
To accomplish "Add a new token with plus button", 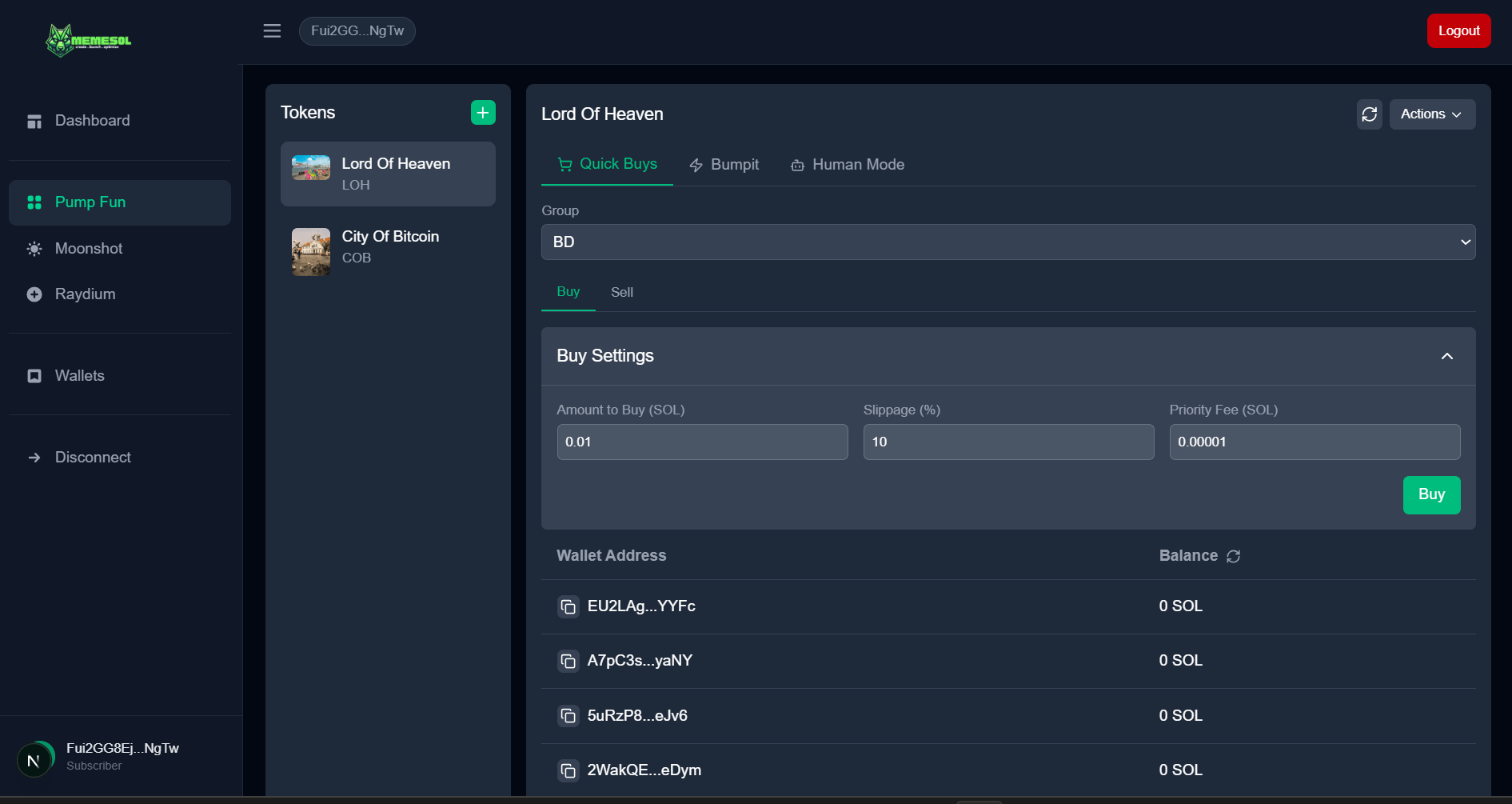I will point(483,113).
